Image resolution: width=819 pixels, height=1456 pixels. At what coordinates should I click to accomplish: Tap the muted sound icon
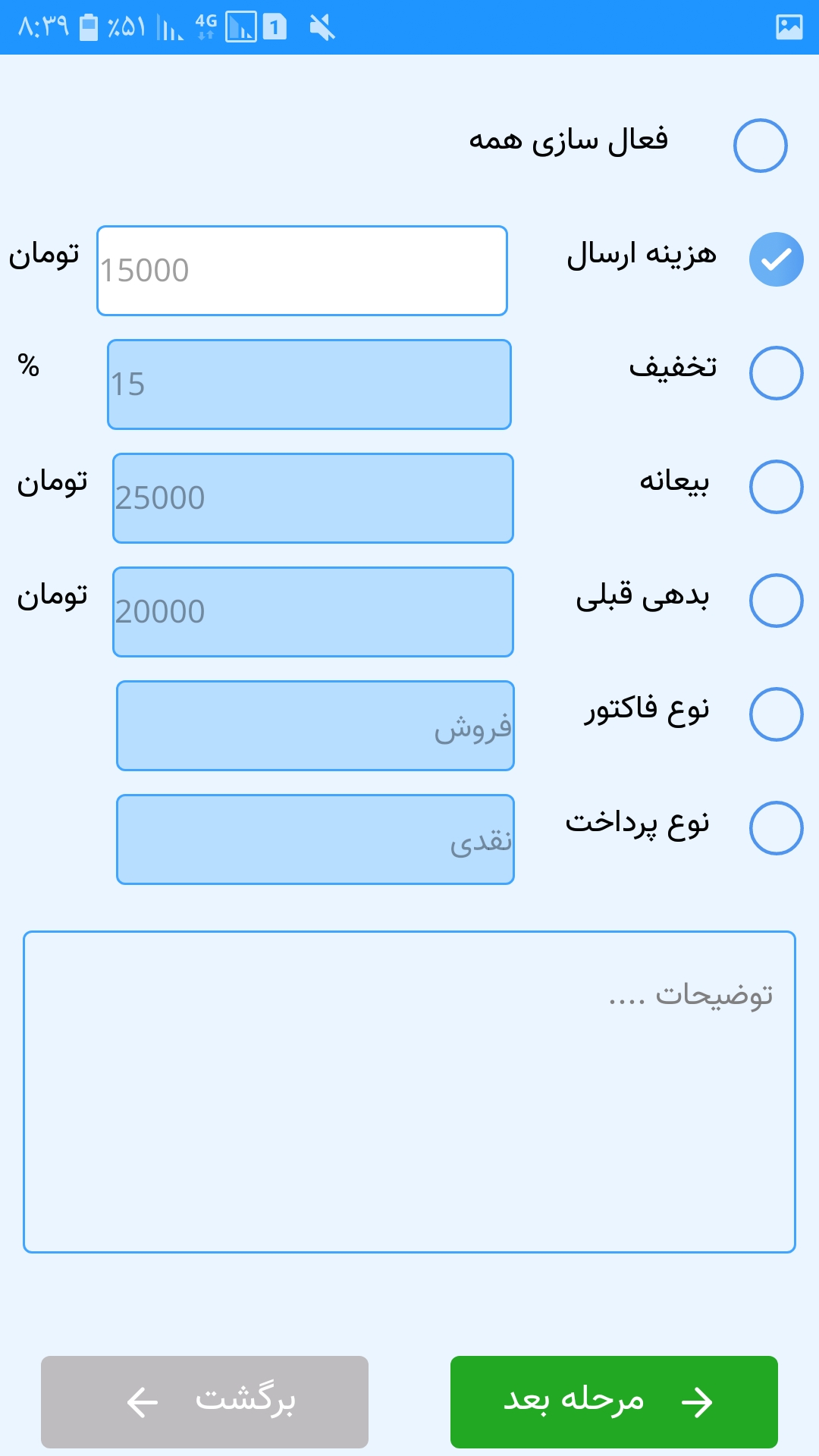tap(322, 28)
